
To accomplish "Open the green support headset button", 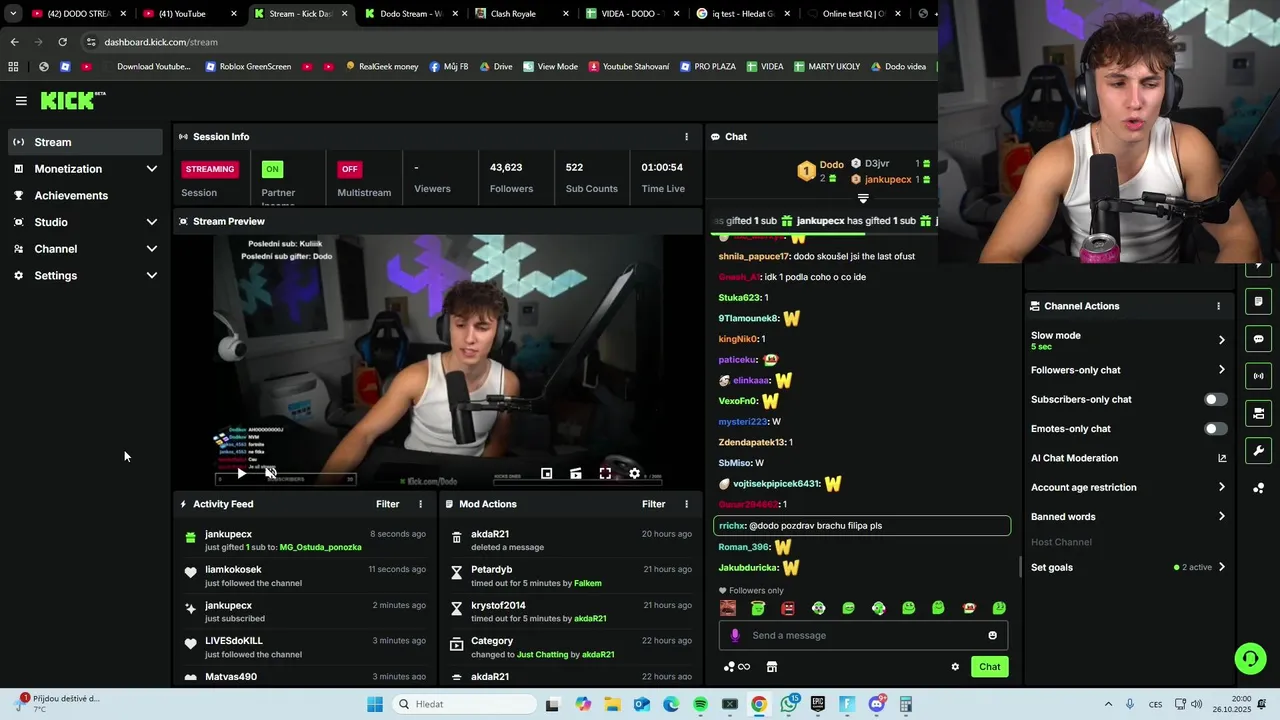I will [1250, 658].
